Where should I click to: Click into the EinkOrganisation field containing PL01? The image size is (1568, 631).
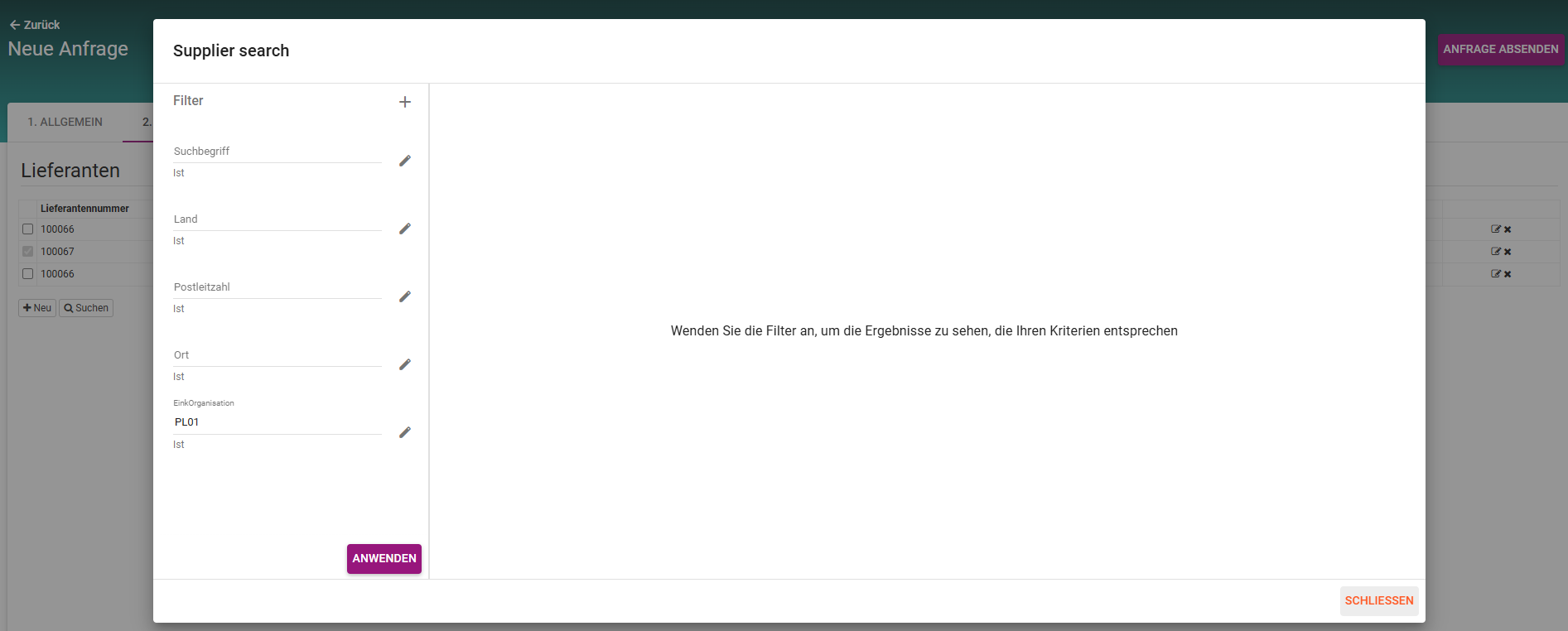277,422
